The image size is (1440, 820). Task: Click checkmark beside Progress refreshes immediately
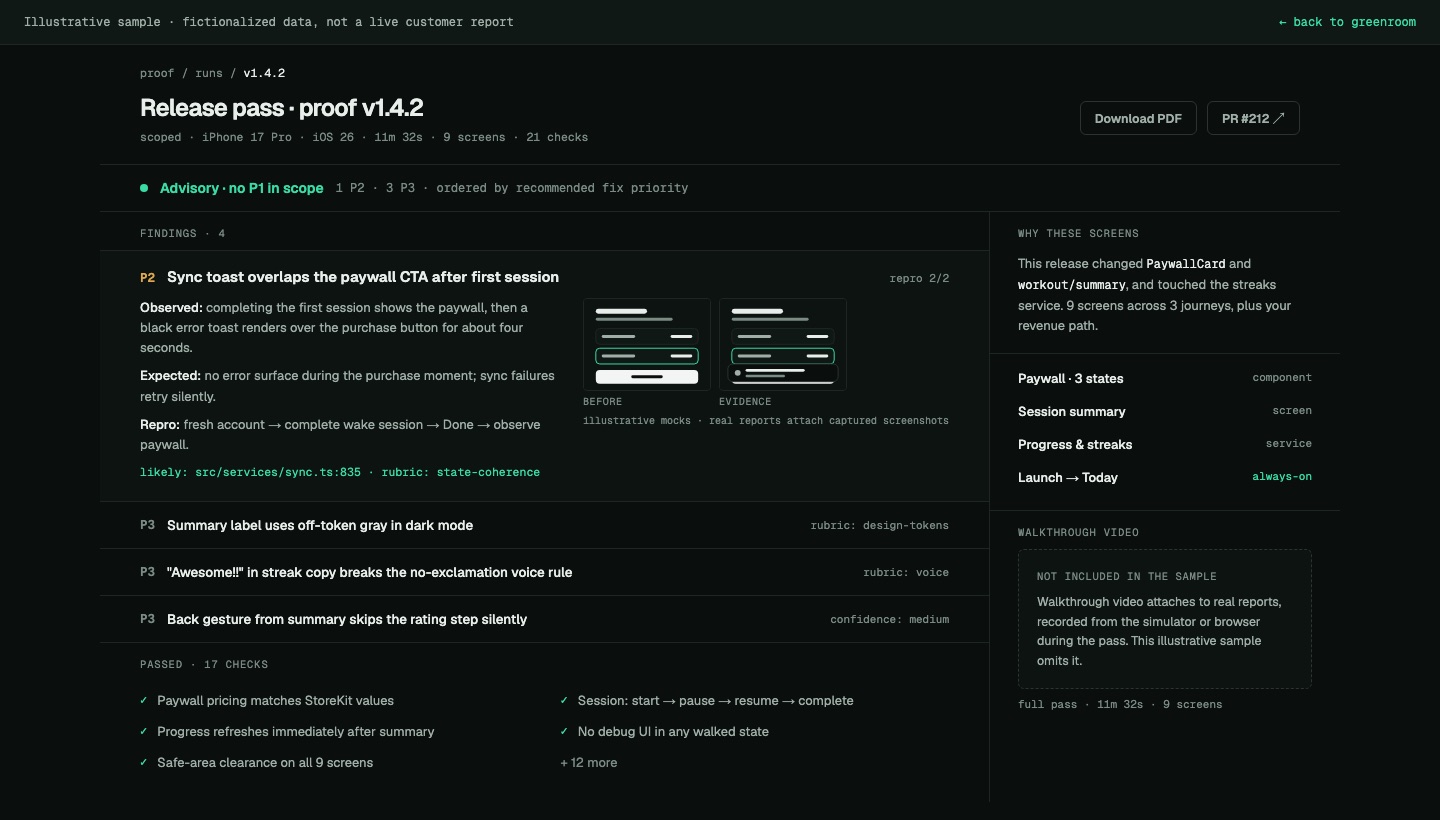(x=144, y=732)
